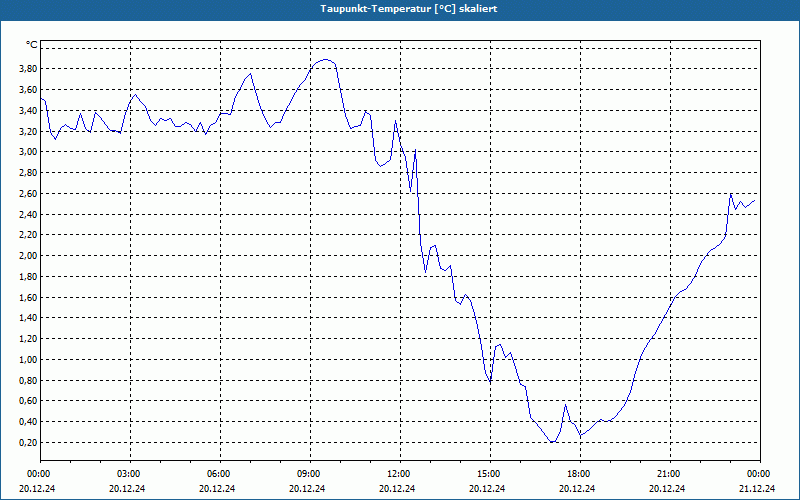Screen dimensions: 800x500
Task: Select the 1,20 y-axis value
Action: point(29,339)
